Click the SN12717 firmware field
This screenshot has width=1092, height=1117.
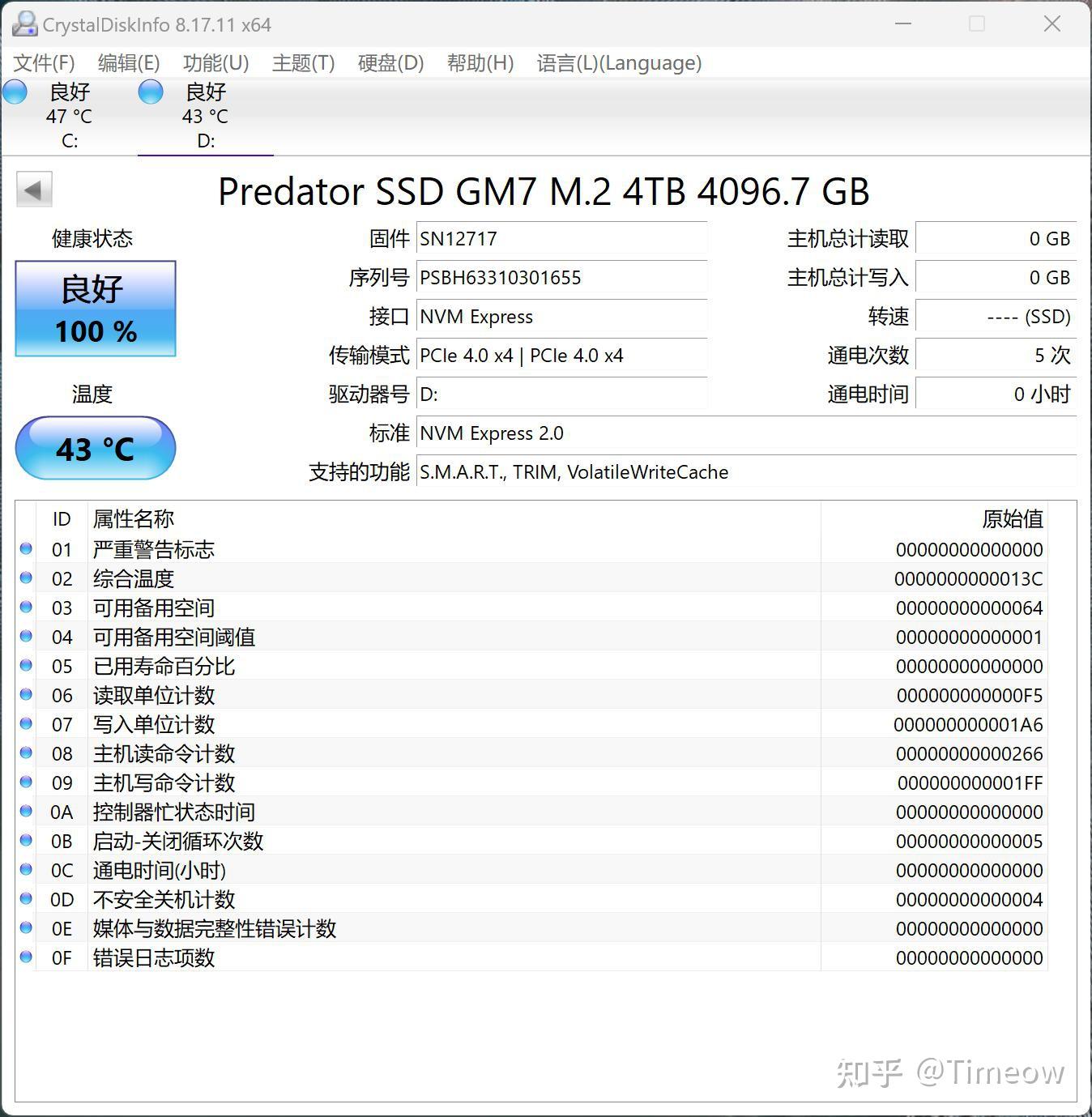click(561, 239)
